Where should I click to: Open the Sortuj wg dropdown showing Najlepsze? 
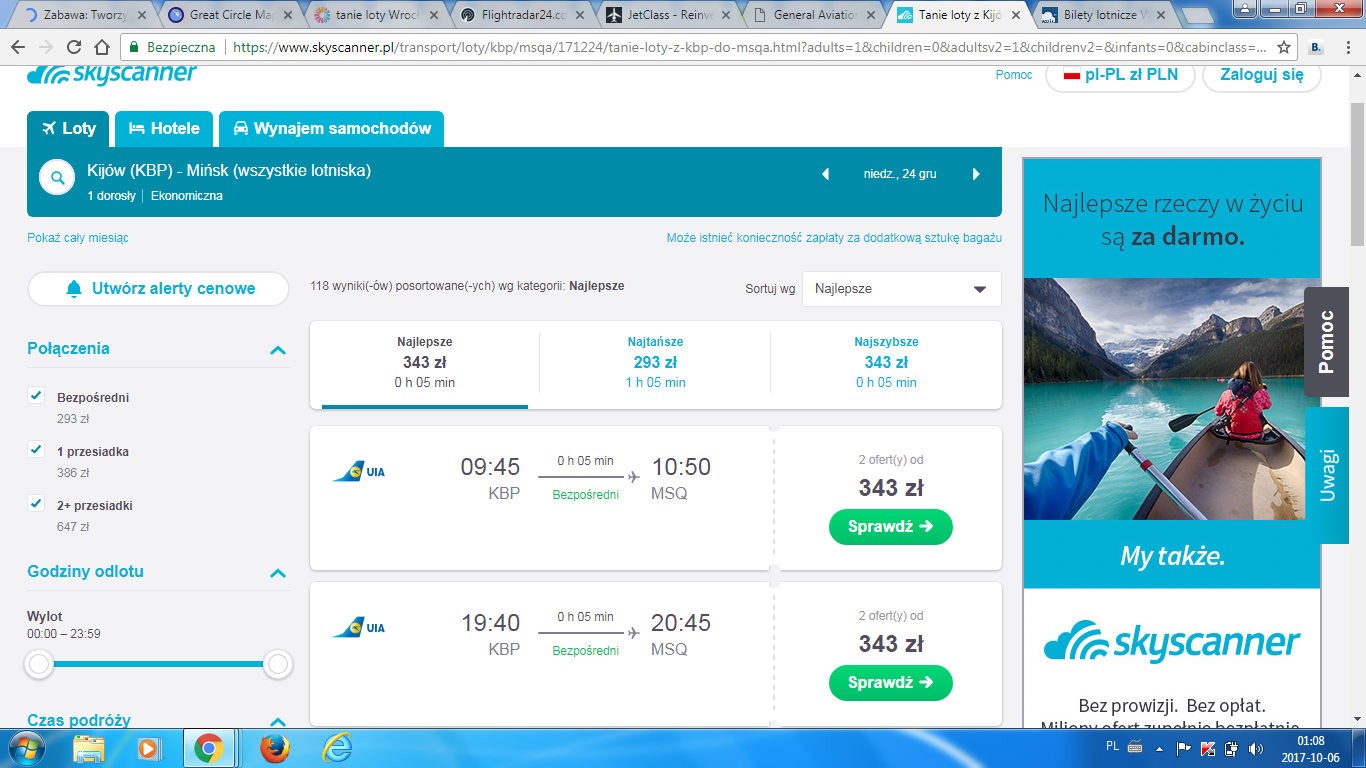[901, 289]
